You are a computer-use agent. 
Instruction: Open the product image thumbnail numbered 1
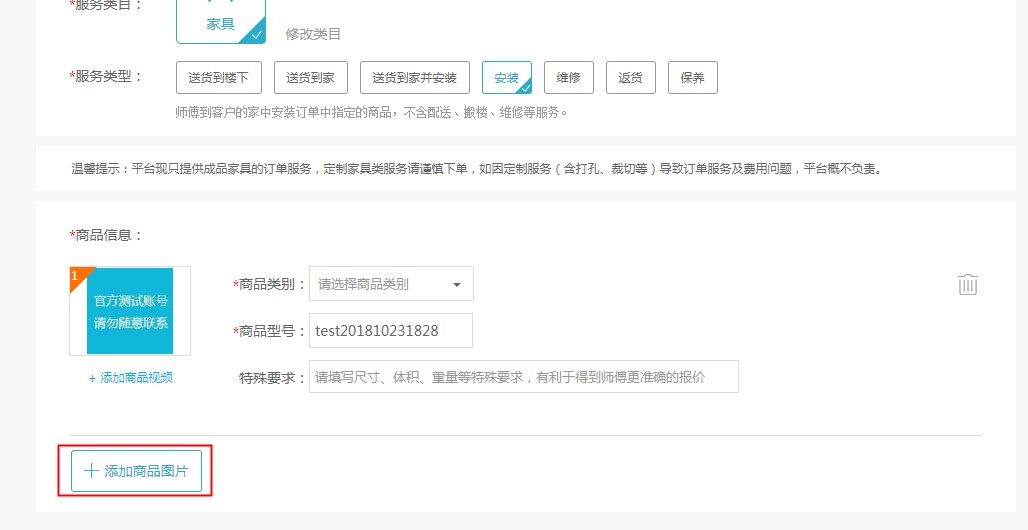point(130,311)
